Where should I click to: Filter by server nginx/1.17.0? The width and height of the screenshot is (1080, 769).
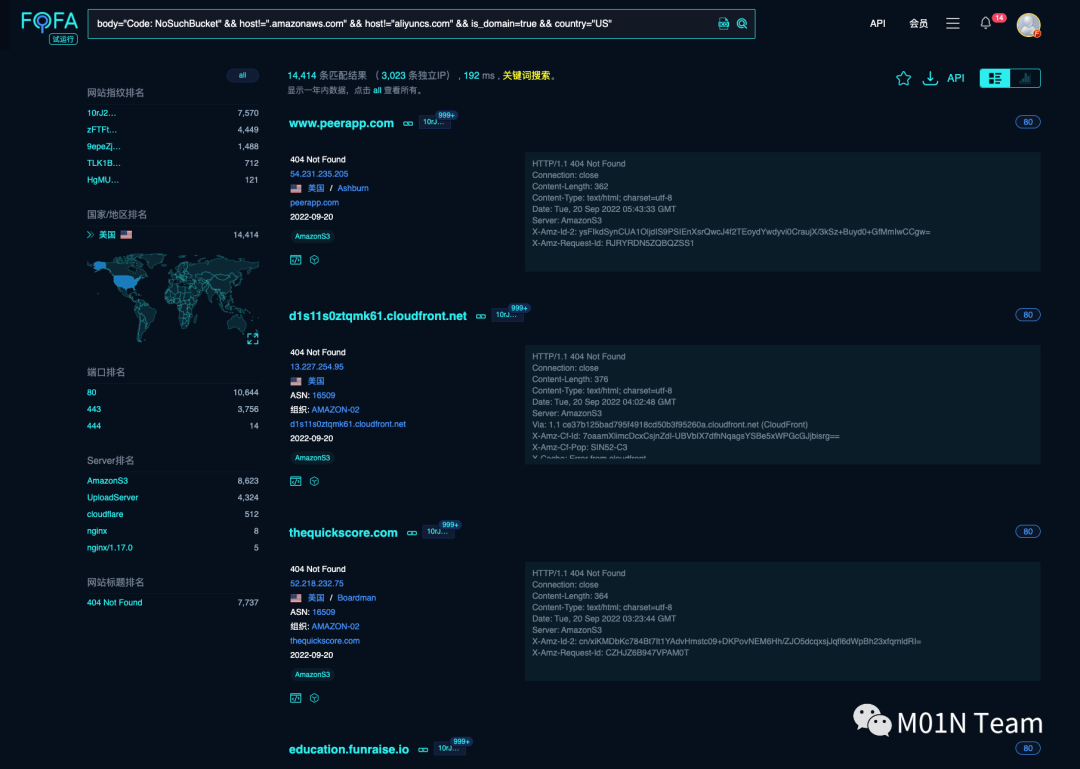pos(110,548)
